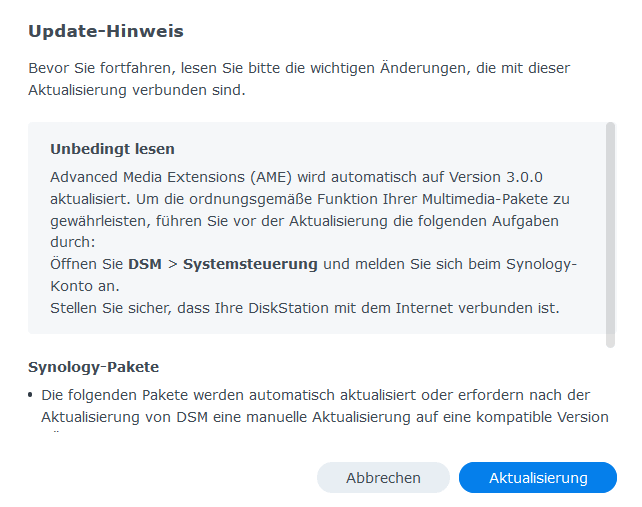
Task: Confirm with the blue Aktualisierung button
Action: [x=538, y=478]
